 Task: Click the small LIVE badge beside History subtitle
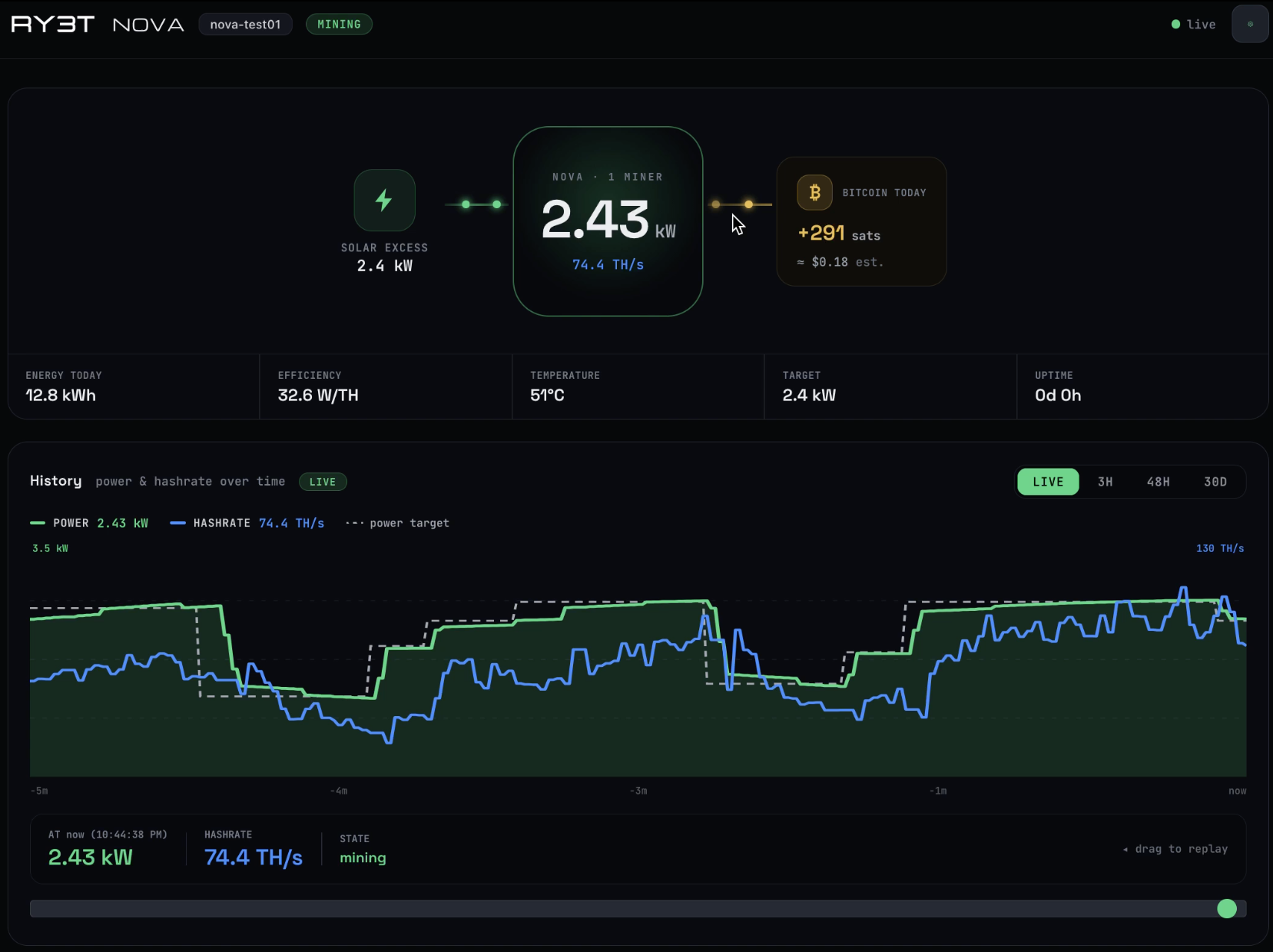323,482
